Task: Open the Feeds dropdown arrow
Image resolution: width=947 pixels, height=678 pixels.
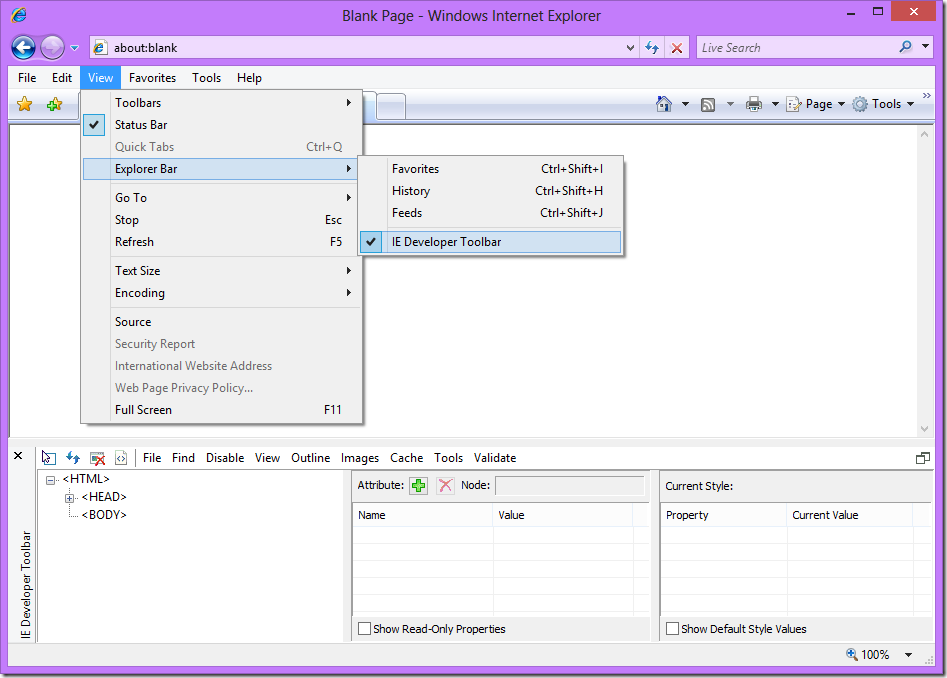Action: [730, 104]
